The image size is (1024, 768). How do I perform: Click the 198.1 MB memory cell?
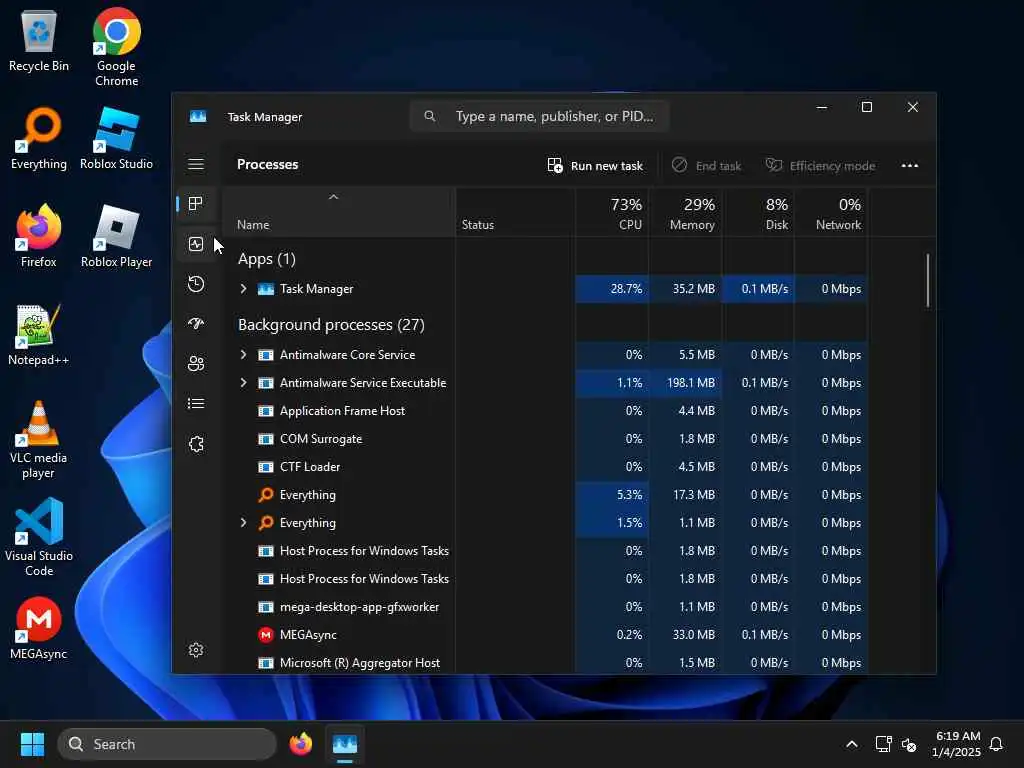point(685,383)
